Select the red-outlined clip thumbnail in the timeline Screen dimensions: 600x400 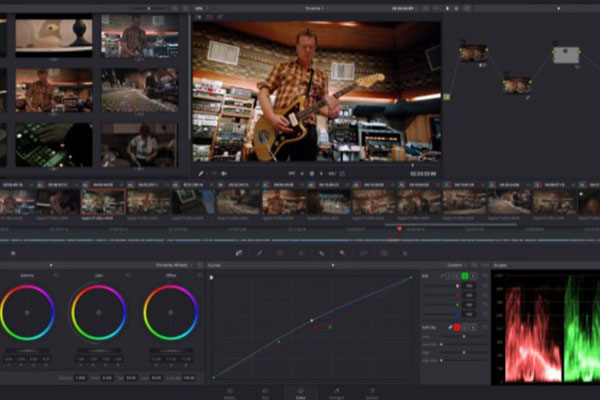click(103, 201)
